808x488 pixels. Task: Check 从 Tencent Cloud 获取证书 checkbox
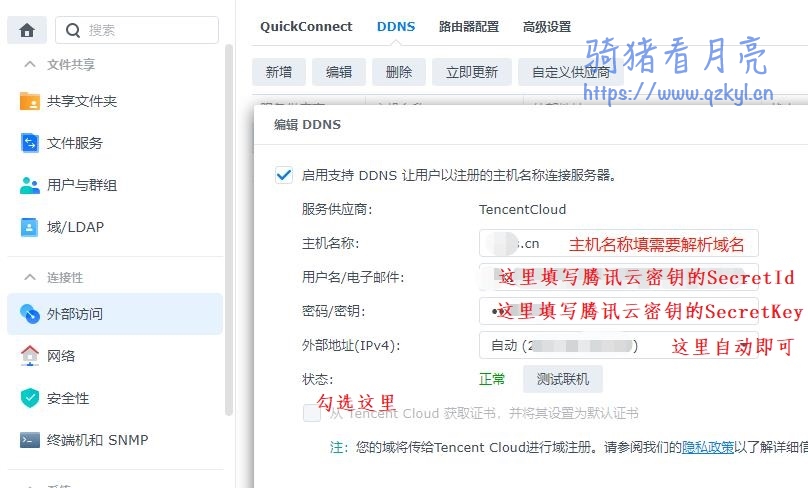pyautogui.click(x=312, y=413)
